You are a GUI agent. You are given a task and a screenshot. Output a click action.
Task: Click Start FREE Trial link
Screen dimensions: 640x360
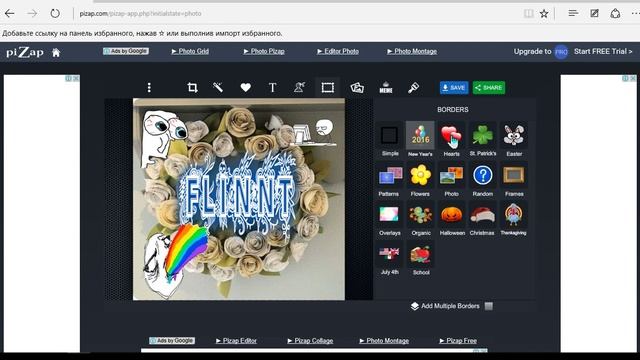[x=603, y=51]
